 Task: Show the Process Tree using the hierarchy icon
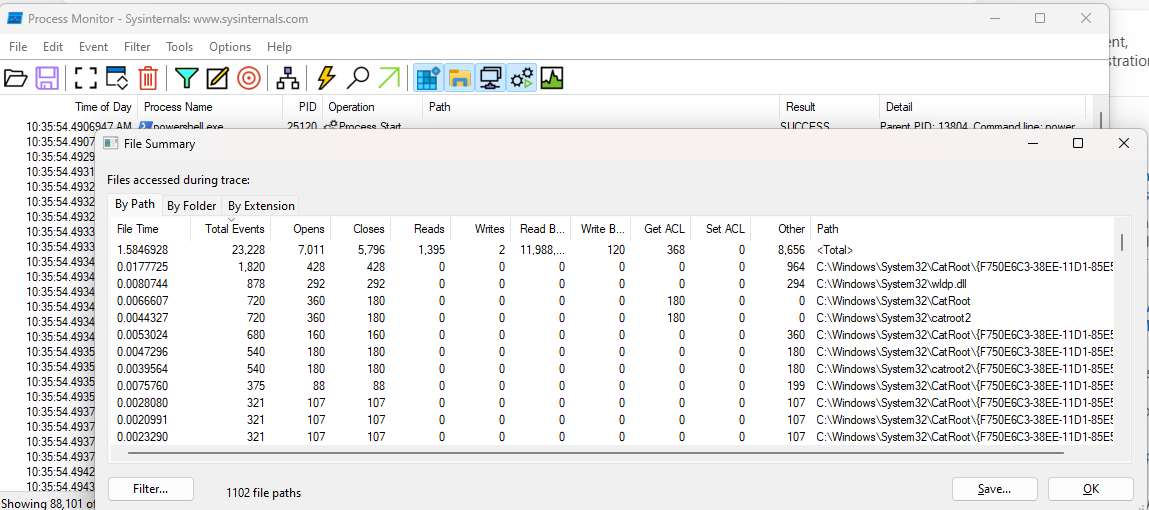click(287, 78)
